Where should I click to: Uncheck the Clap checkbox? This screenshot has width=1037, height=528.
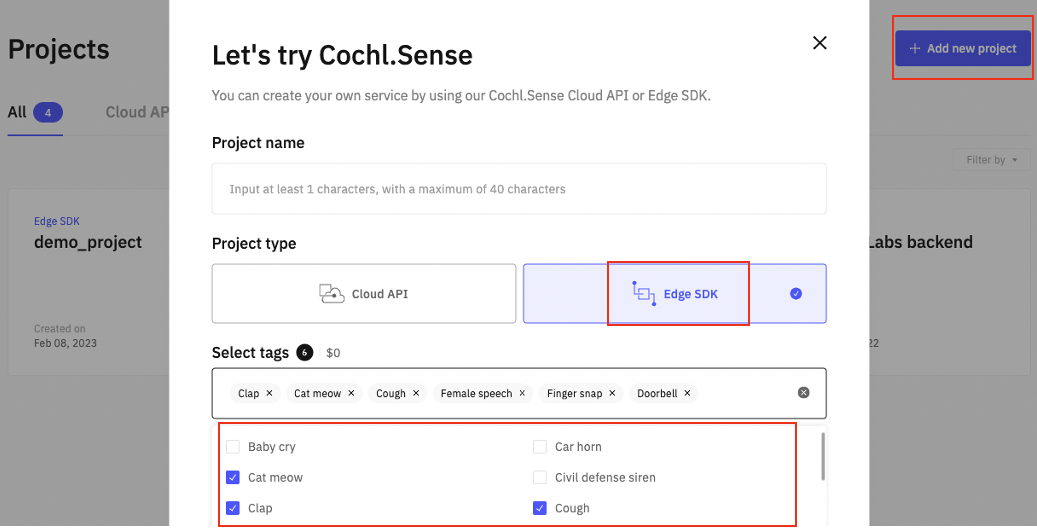tap(233, 508)
